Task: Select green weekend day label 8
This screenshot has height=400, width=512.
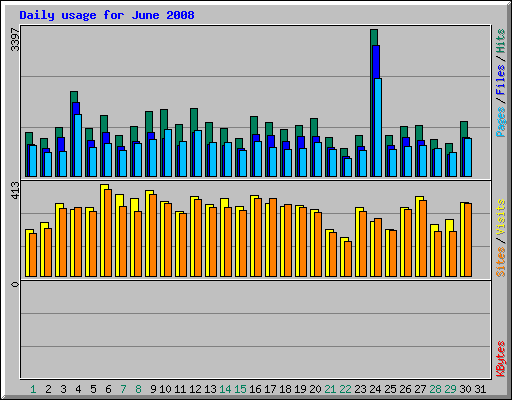Action: [x=138, y=389]
